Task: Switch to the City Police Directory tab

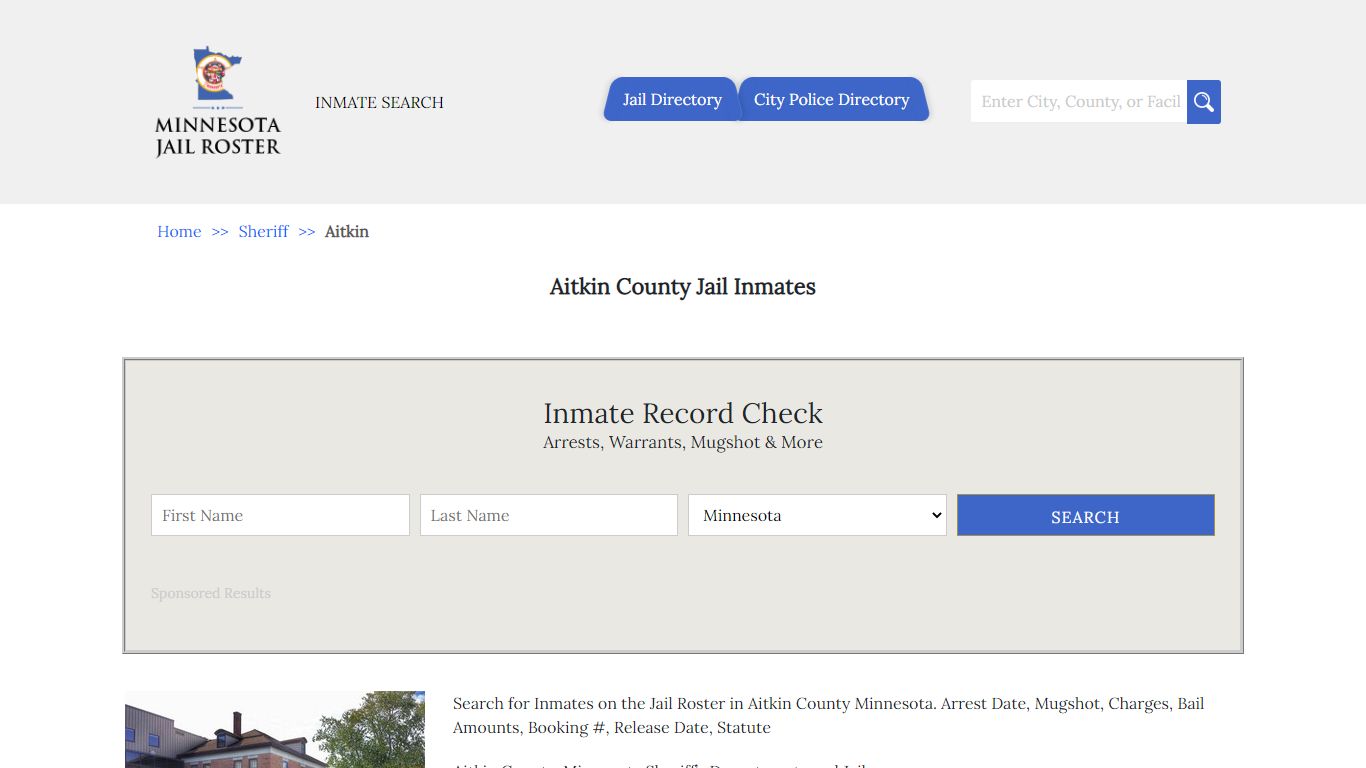Action: 831,100
